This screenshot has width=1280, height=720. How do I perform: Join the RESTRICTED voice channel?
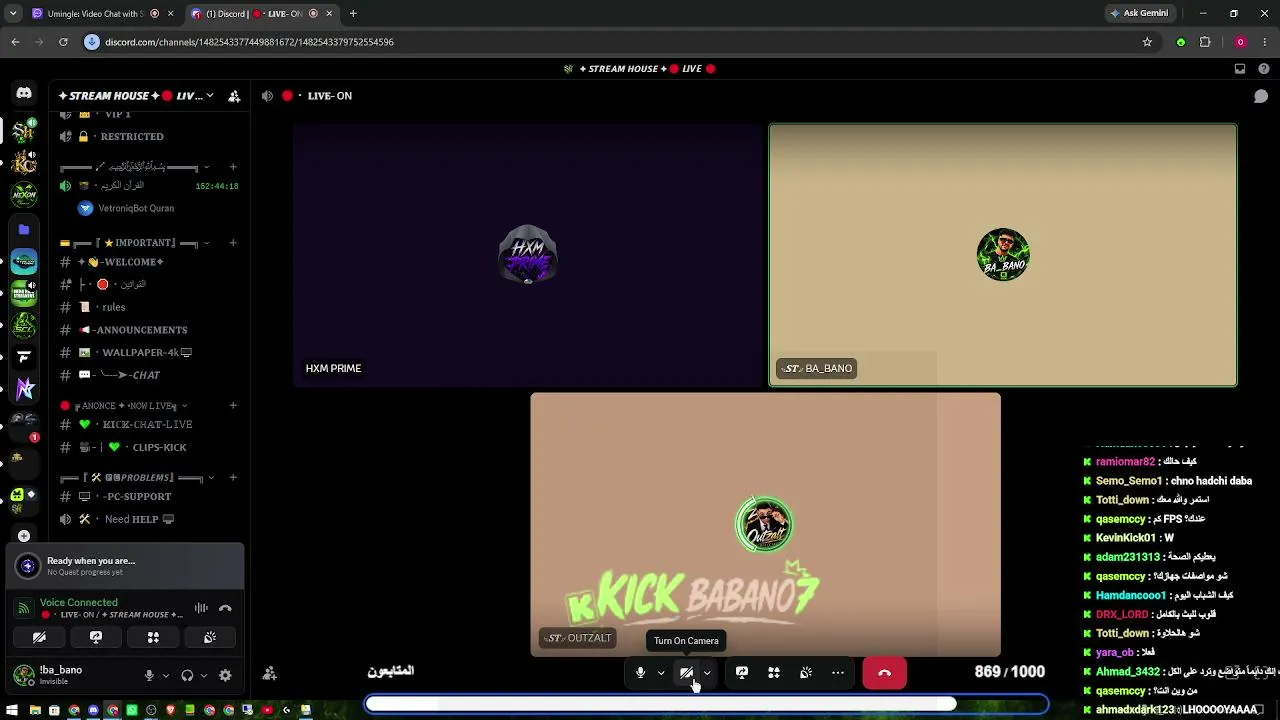click(x=148, y=136)
